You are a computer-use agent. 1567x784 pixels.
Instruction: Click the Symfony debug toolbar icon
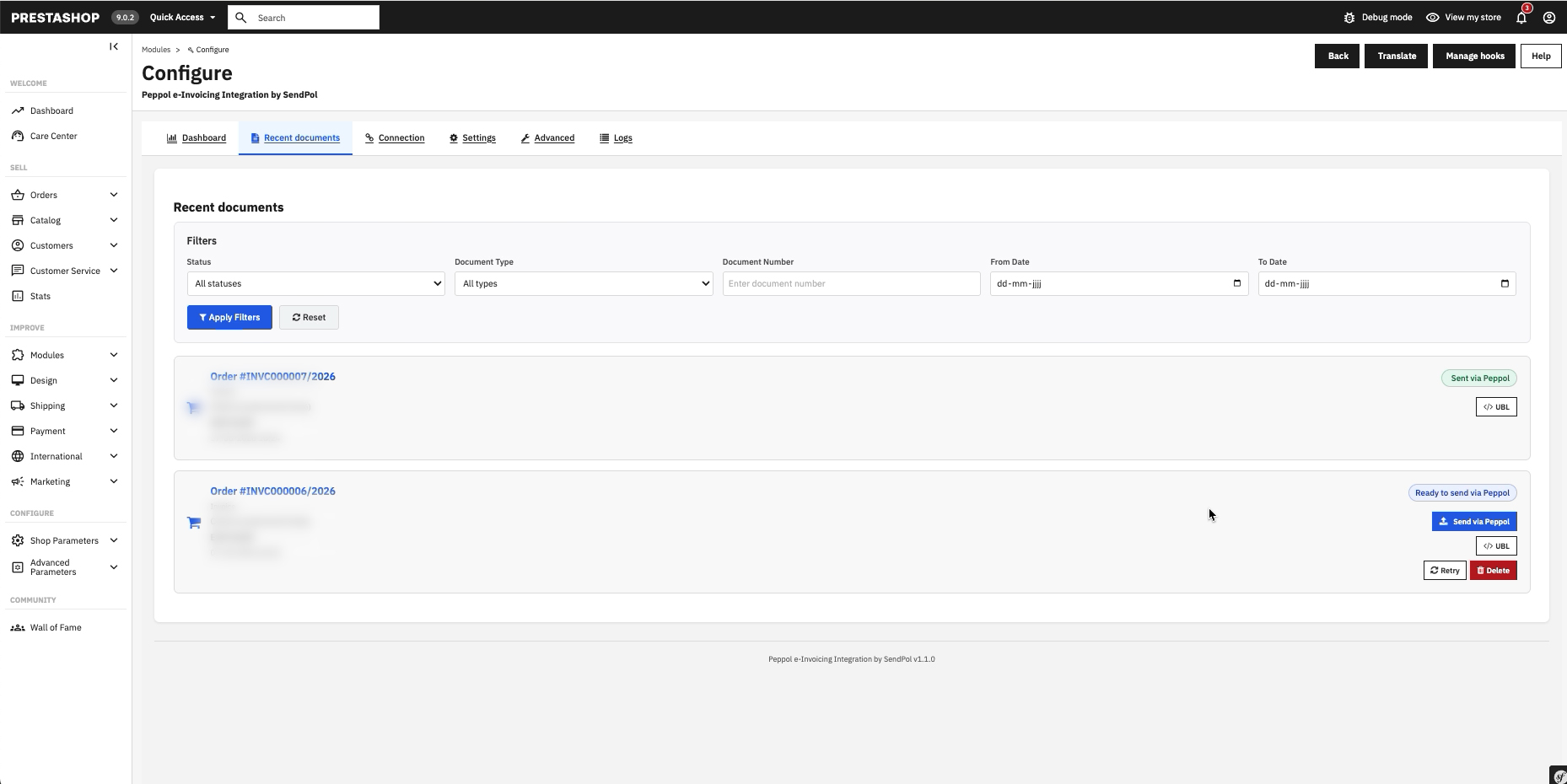click(x=1559, y=776)
